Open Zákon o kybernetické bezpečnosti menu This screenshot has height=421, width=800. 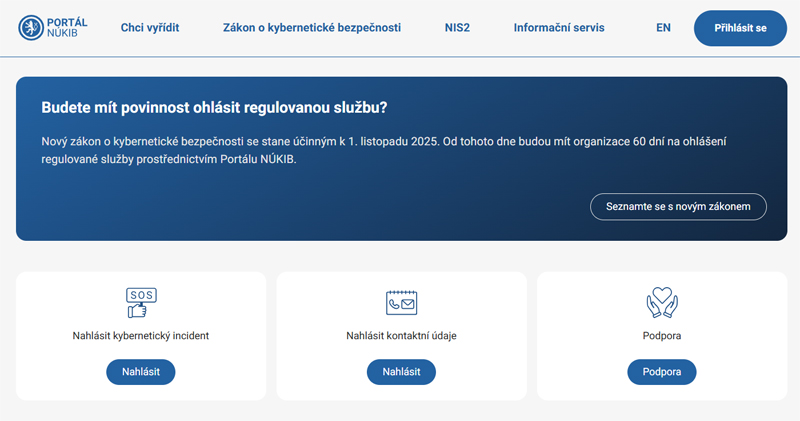click(x=312, y=28)
